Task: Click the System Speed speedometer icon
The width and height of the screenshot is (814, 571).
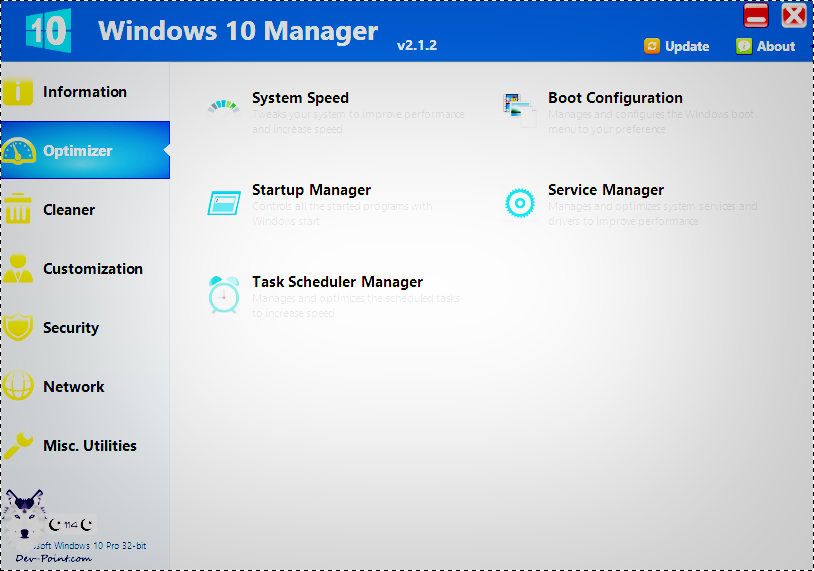Action: click(223, 106)
